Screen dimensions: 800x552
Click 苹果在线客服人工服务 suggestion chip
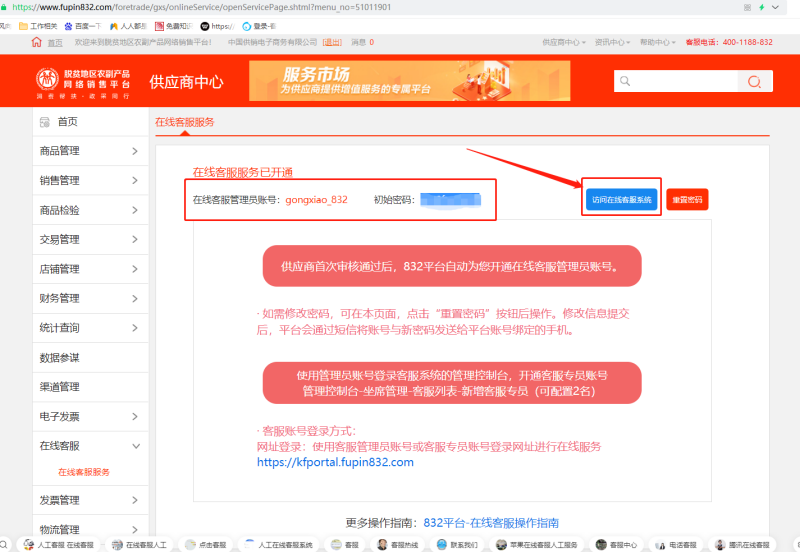tap(537, 545)
